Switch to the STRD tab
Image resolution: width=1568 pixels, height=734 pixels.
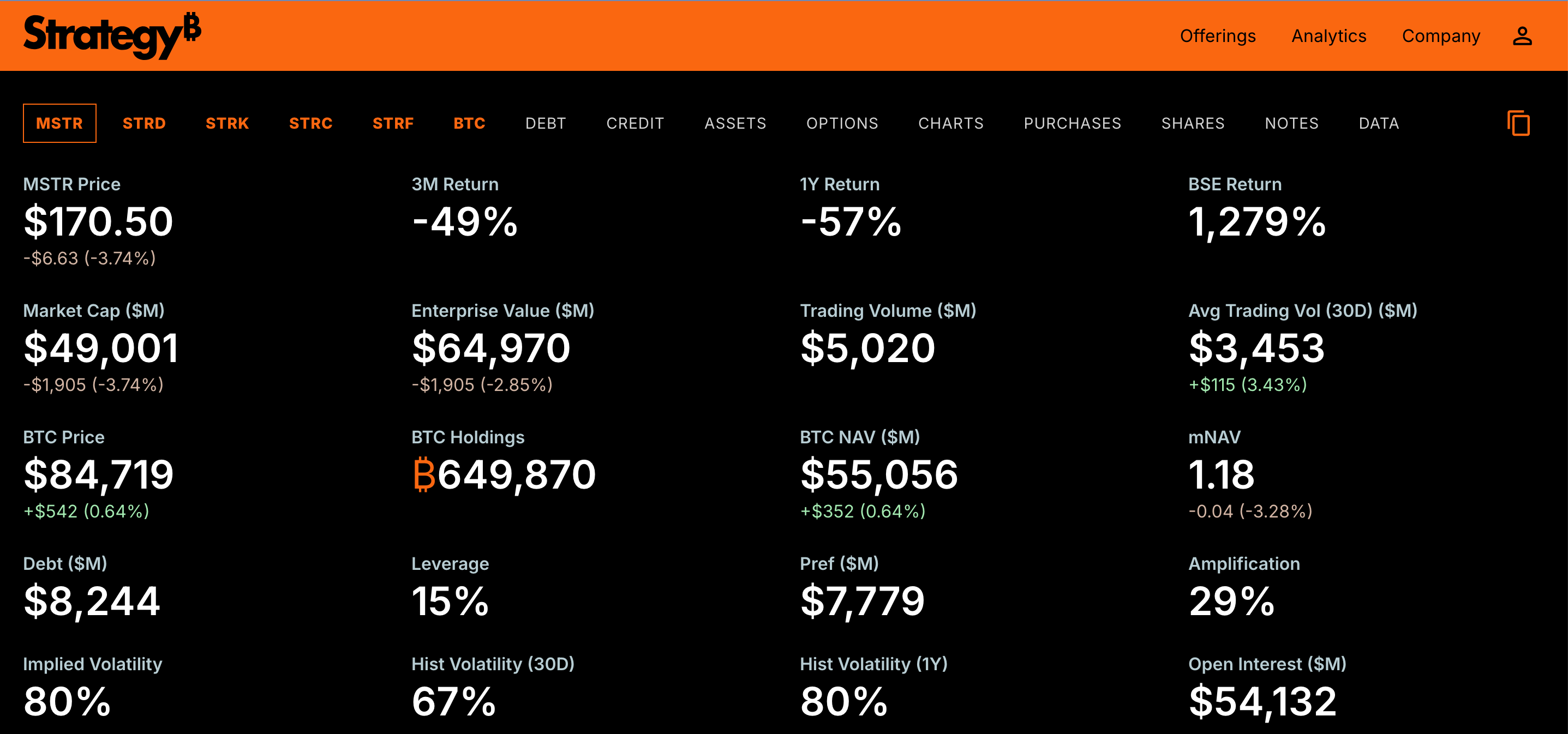coord(143,123)
